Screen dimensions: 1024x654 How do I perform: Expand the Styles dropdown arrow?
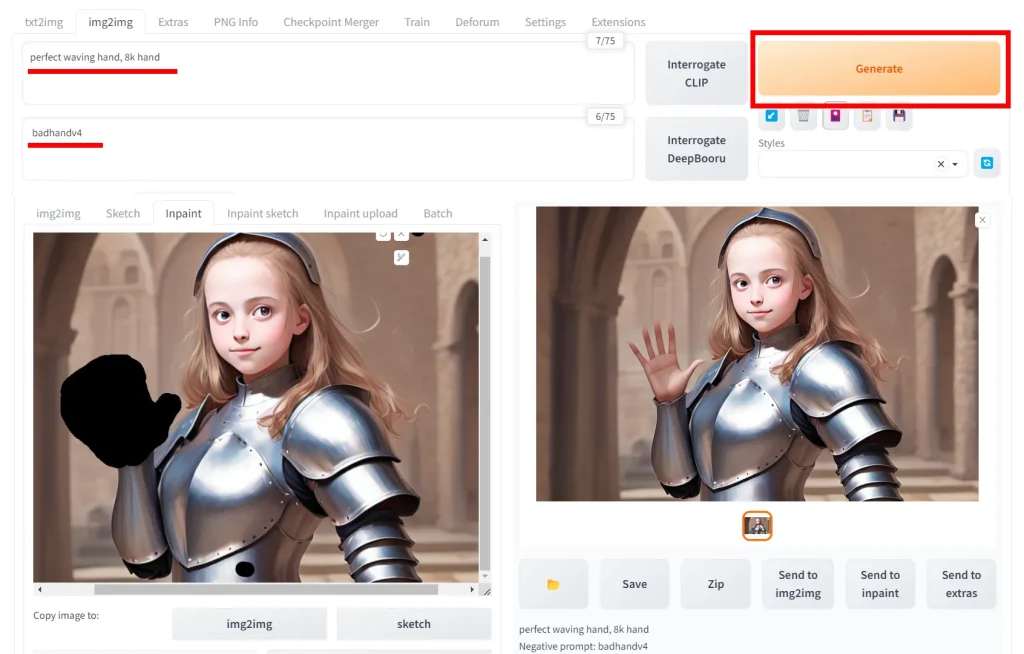point(956,164)
